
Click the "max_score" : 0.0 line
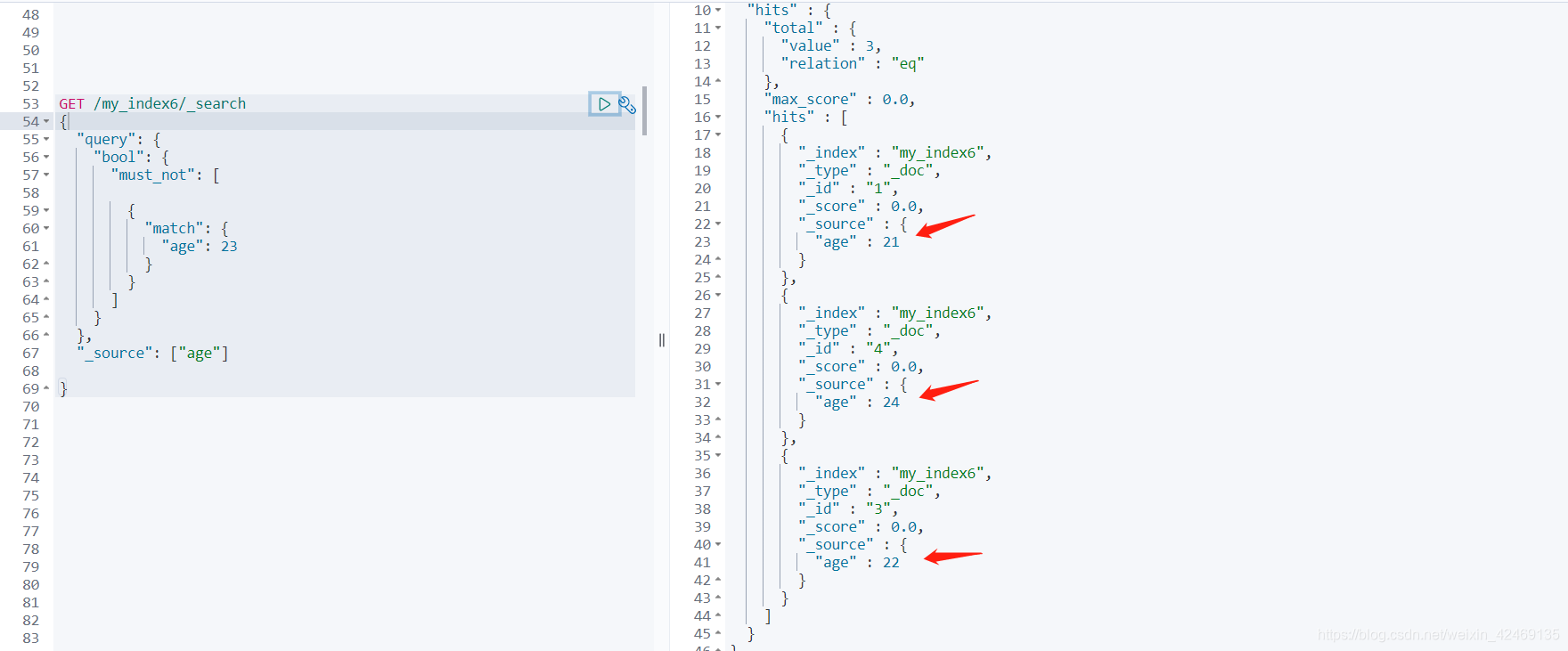839,100
